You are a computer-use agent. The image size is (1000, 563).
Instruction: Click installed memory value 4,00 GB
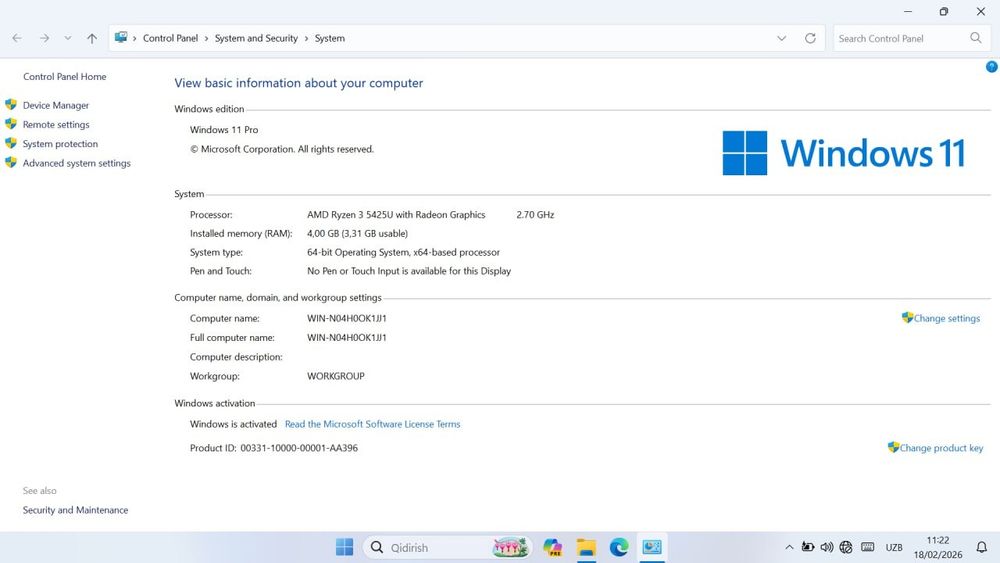coord(357,233)
